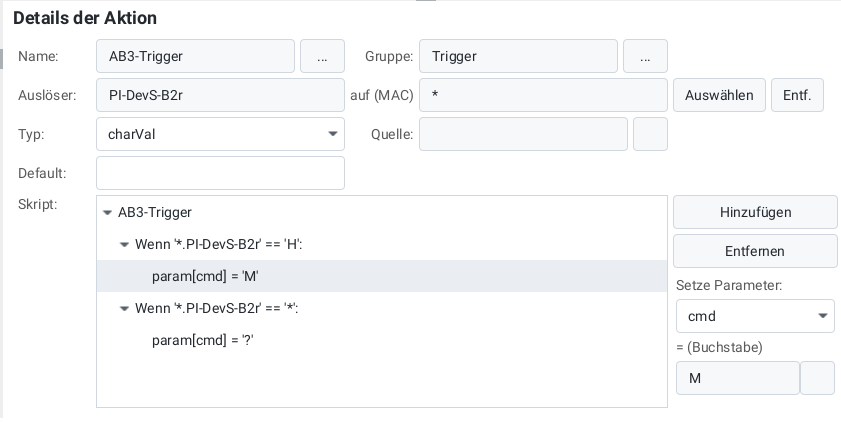Click the Gruppe field containing Trigger

(x=518, y=57)
